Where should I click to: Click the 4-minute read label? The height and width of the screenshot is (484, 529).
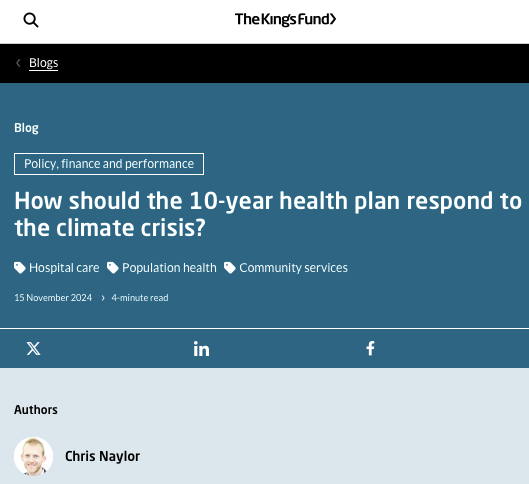point(140,298)
